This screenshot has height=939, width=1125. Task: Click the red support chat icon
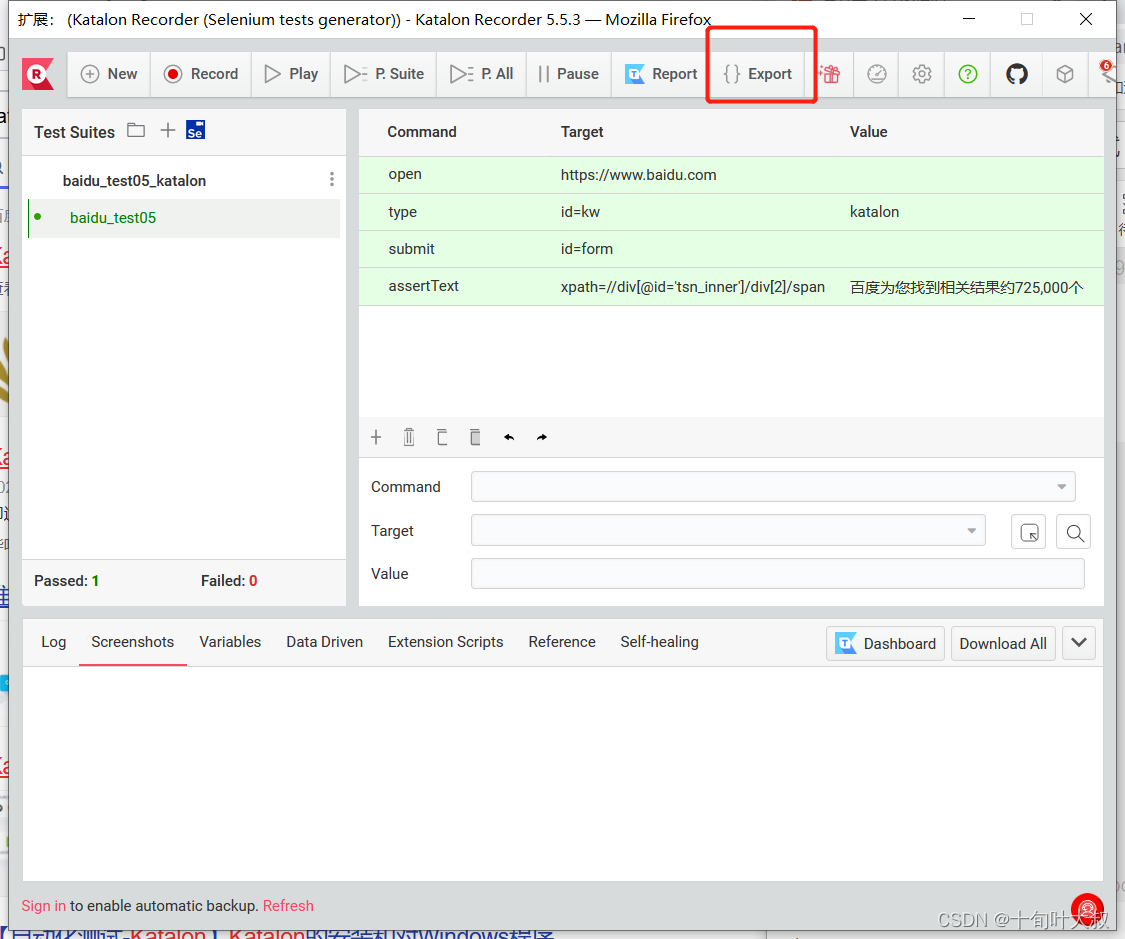1088,910
